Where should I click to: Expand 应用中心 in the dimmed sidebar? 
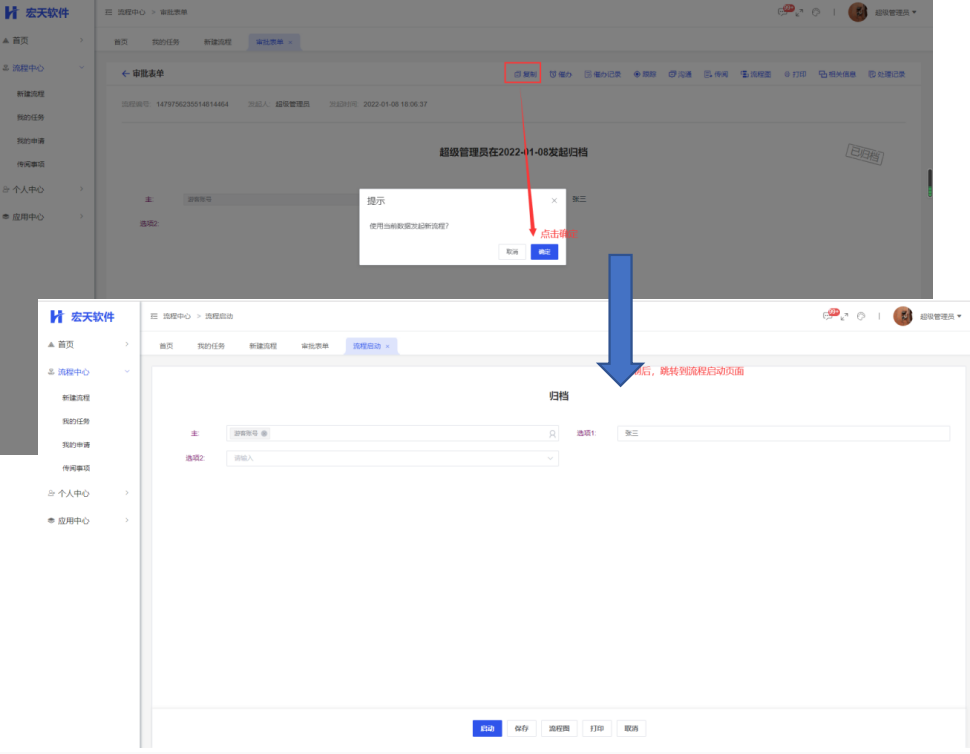coord(42,216)
